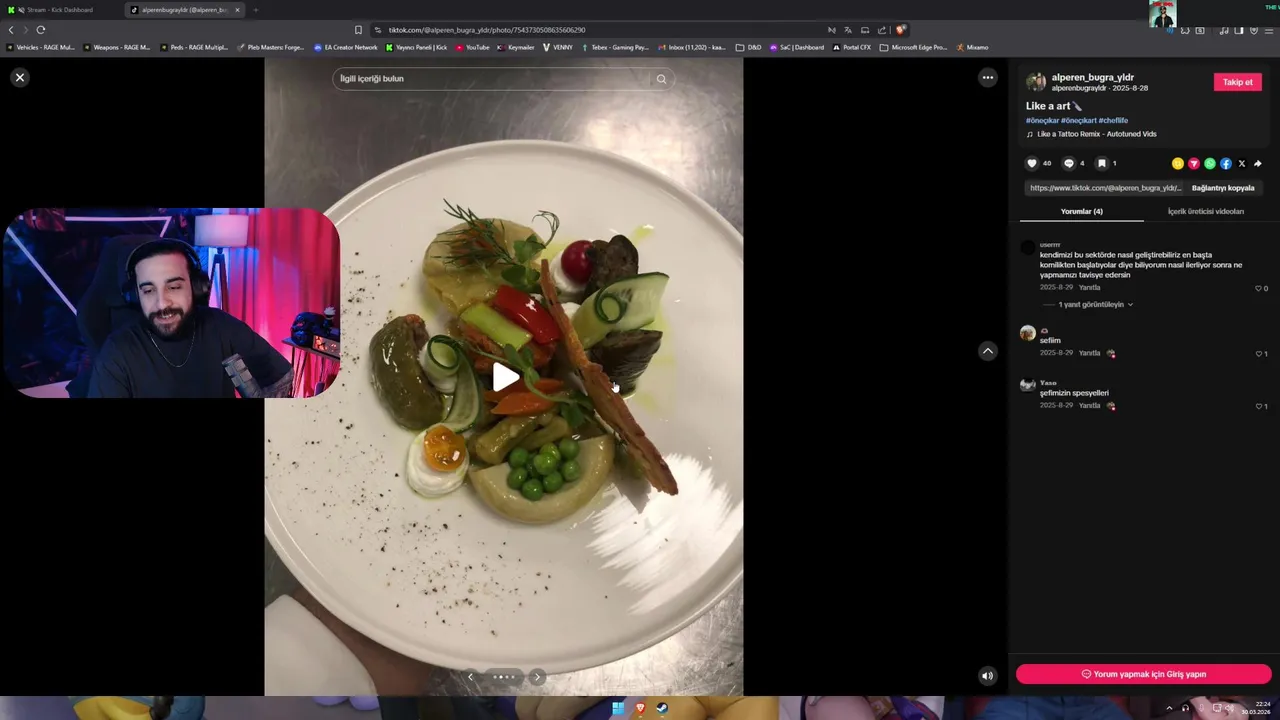1280x720 pixels.
Task: Follow user with 'Takip et' button
Action: pos(1237,82)
